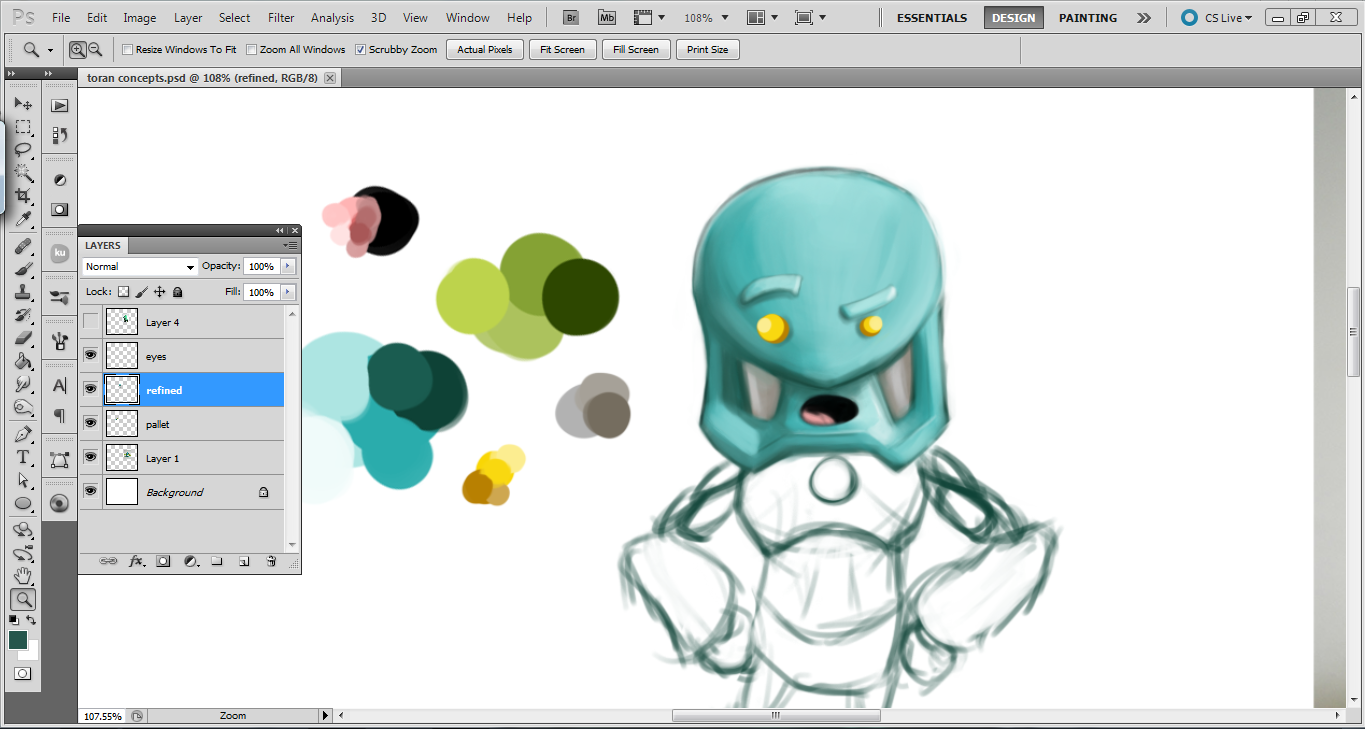
Task: Open the foreground color swatch
Action: 18,640
